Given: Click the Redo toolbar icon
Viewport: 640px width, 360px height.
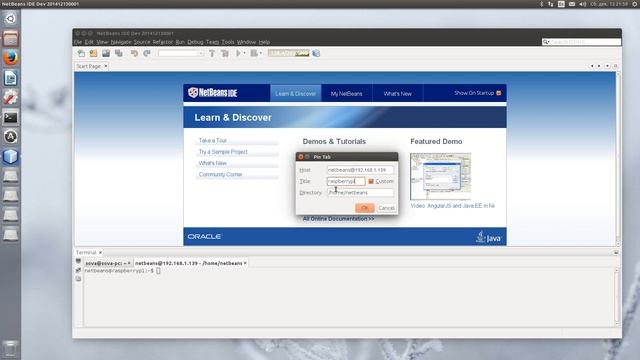Looking at the screenshot, I should click(x=147, y=53).
